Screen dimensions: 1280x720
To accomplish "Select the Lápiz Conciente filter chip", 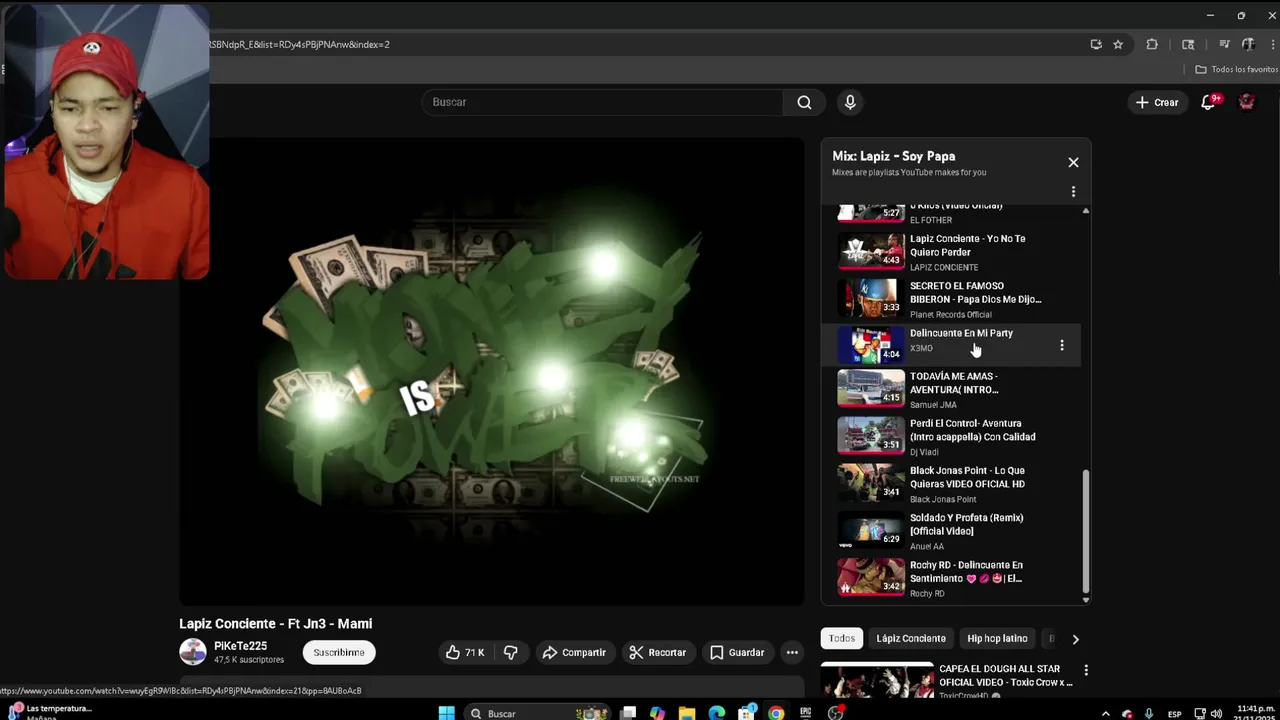I will (x=911, y=638).
